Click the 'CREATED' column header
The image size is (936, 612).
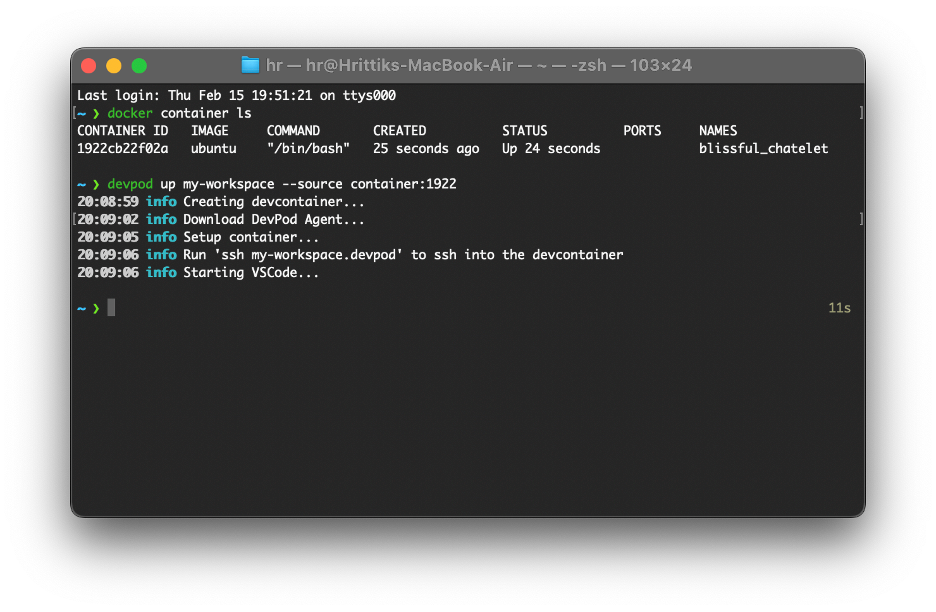tap(399, 131)
